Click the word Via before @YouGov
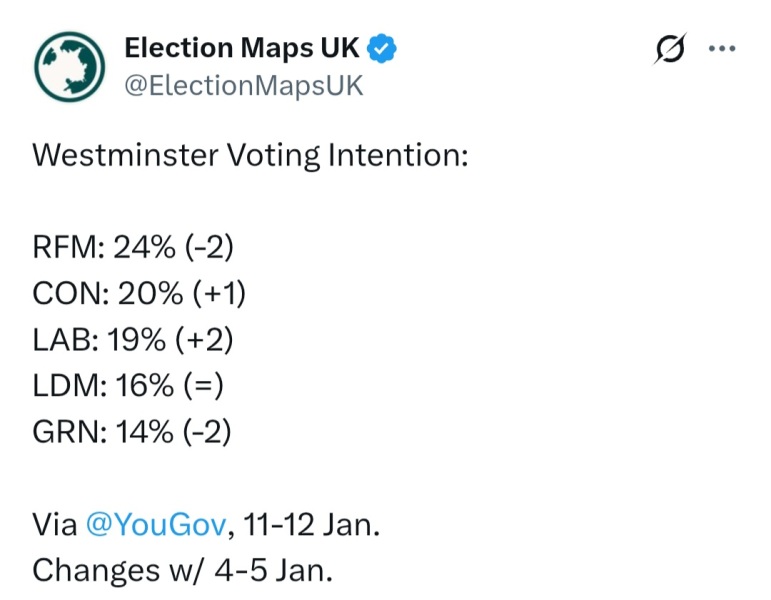 point(54,525)
